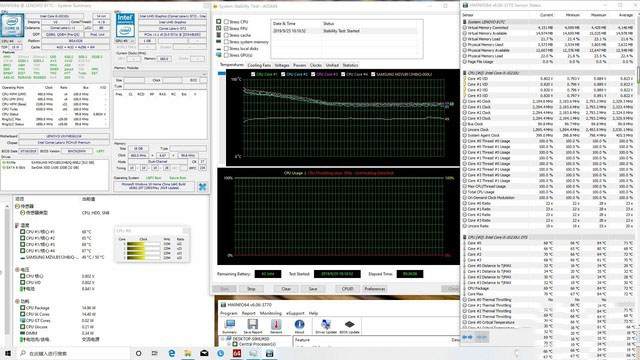Click Driver Update icon in HWiNFO64
The width and height of the screenshot is (640, 360).
click(x=326, y=325)
